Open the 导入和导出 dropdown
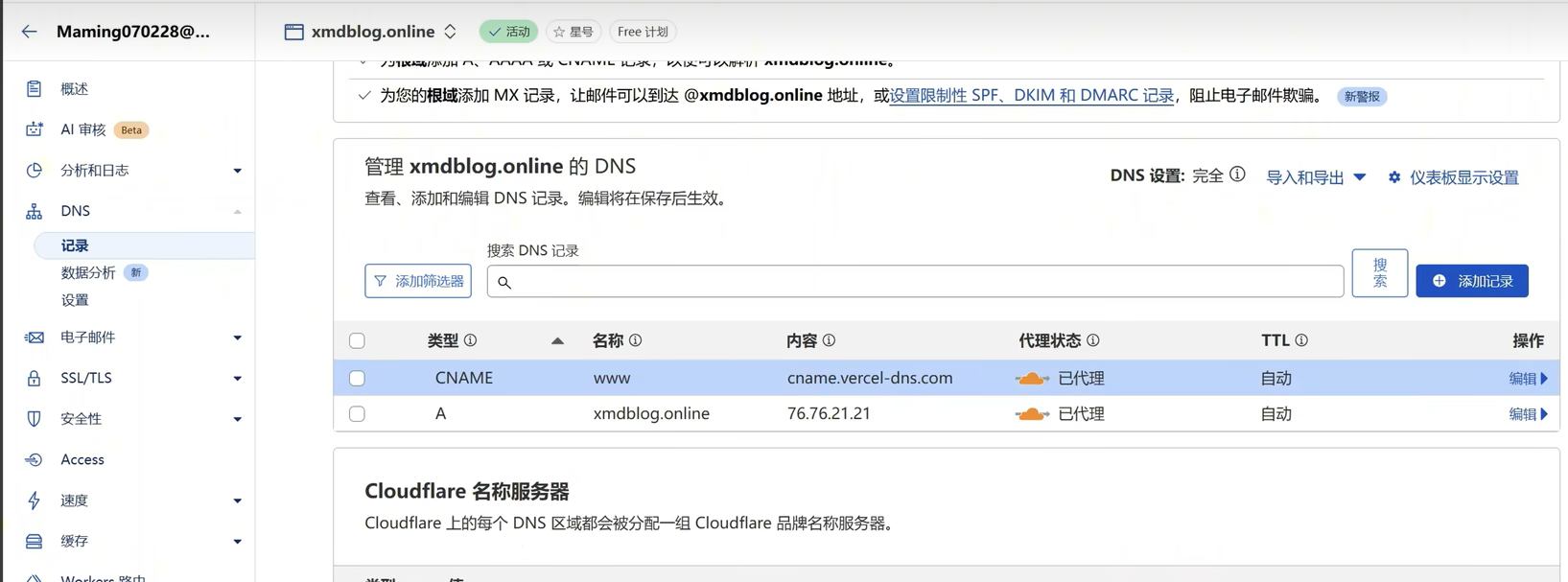This screenshot has height=582, width=1568. [x=1316, y=177]
